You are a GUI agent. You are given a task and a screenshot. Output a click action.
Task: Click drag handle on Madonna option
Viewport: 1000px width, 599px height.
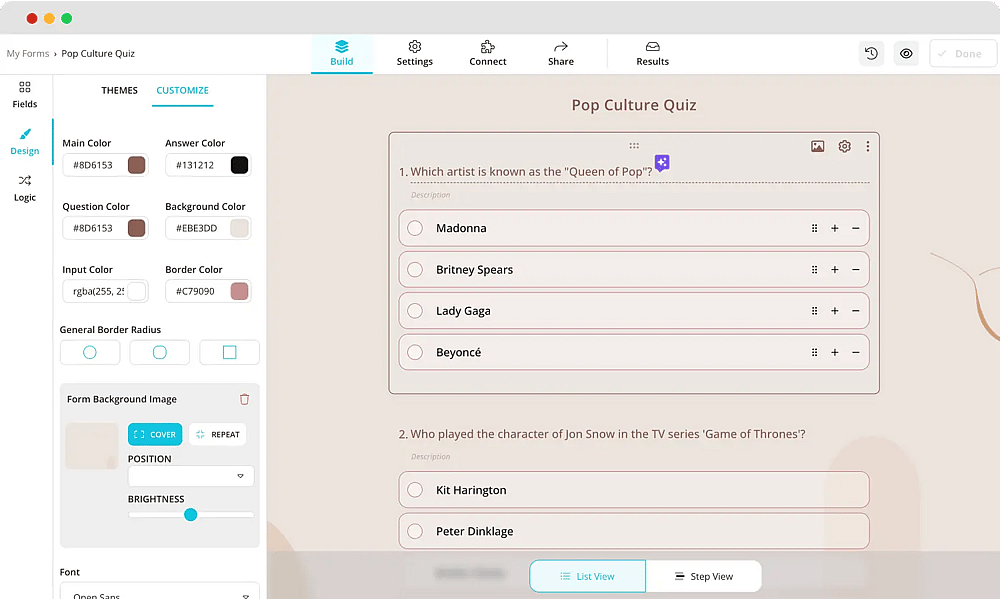(x=814, y=228)
